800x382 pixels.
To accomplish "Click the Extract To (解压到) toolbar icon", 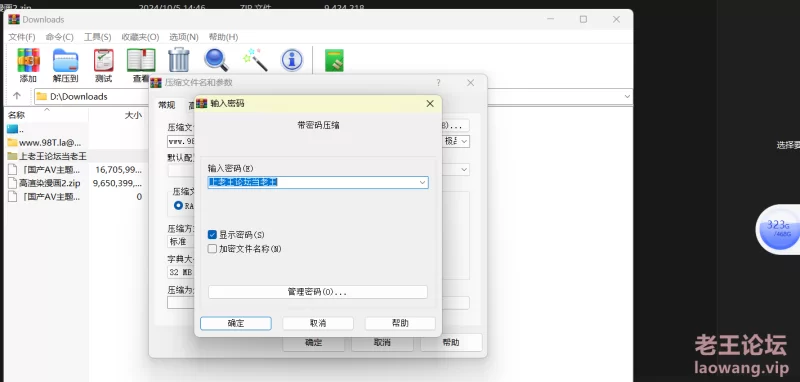I will [65, 65].
